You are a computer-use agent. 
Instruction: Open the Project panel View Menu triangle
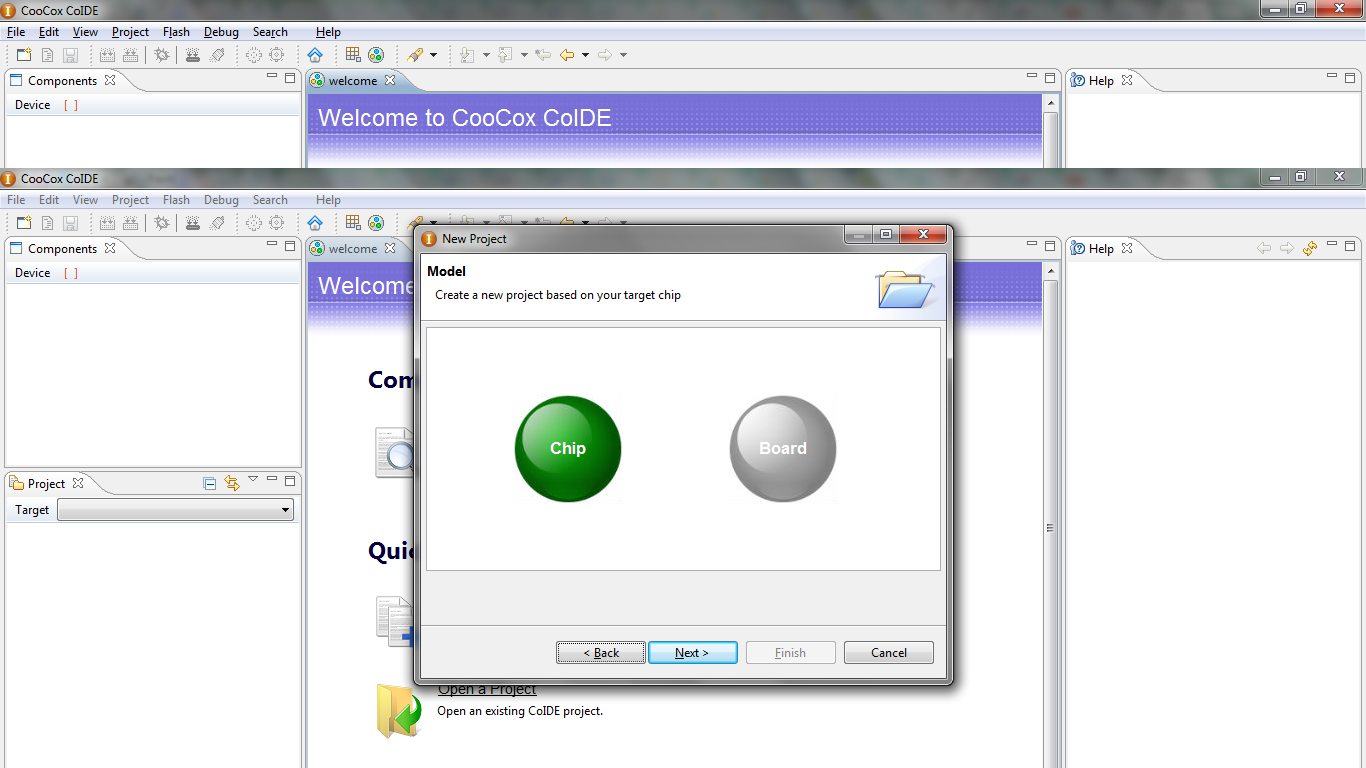click(253, 480)
